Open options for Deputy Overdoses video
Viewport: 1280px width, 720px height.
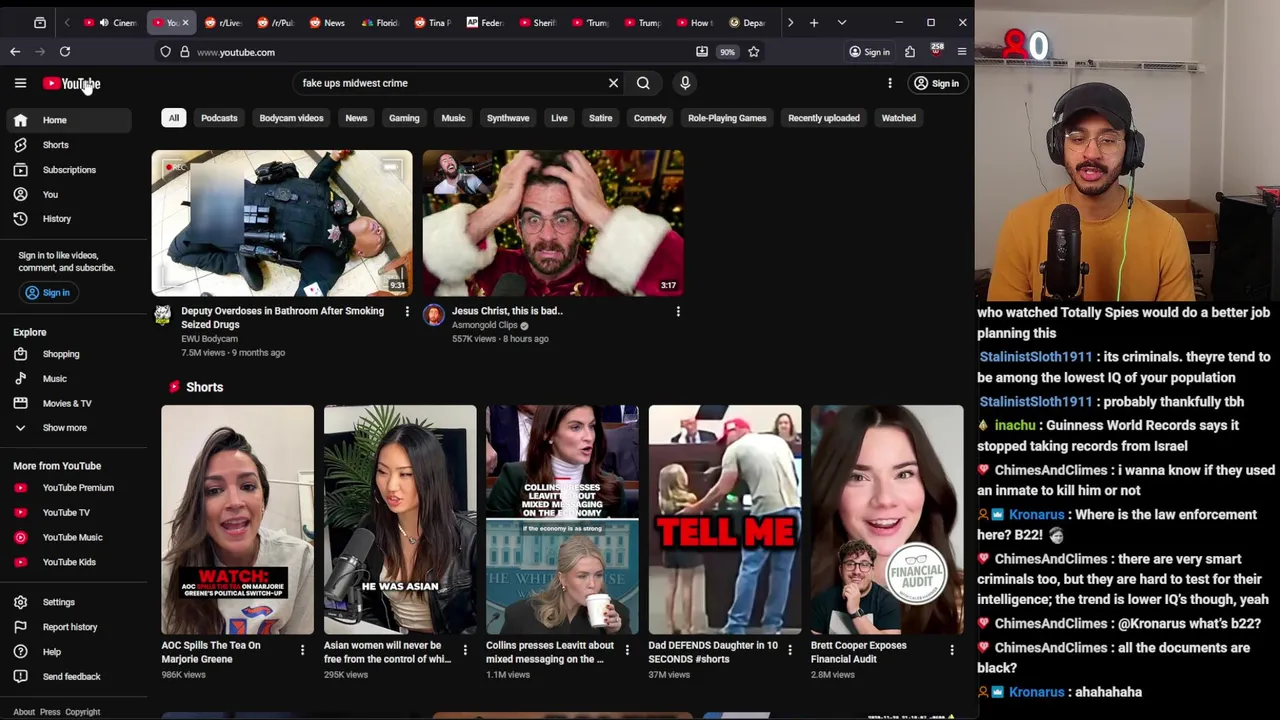406,312
